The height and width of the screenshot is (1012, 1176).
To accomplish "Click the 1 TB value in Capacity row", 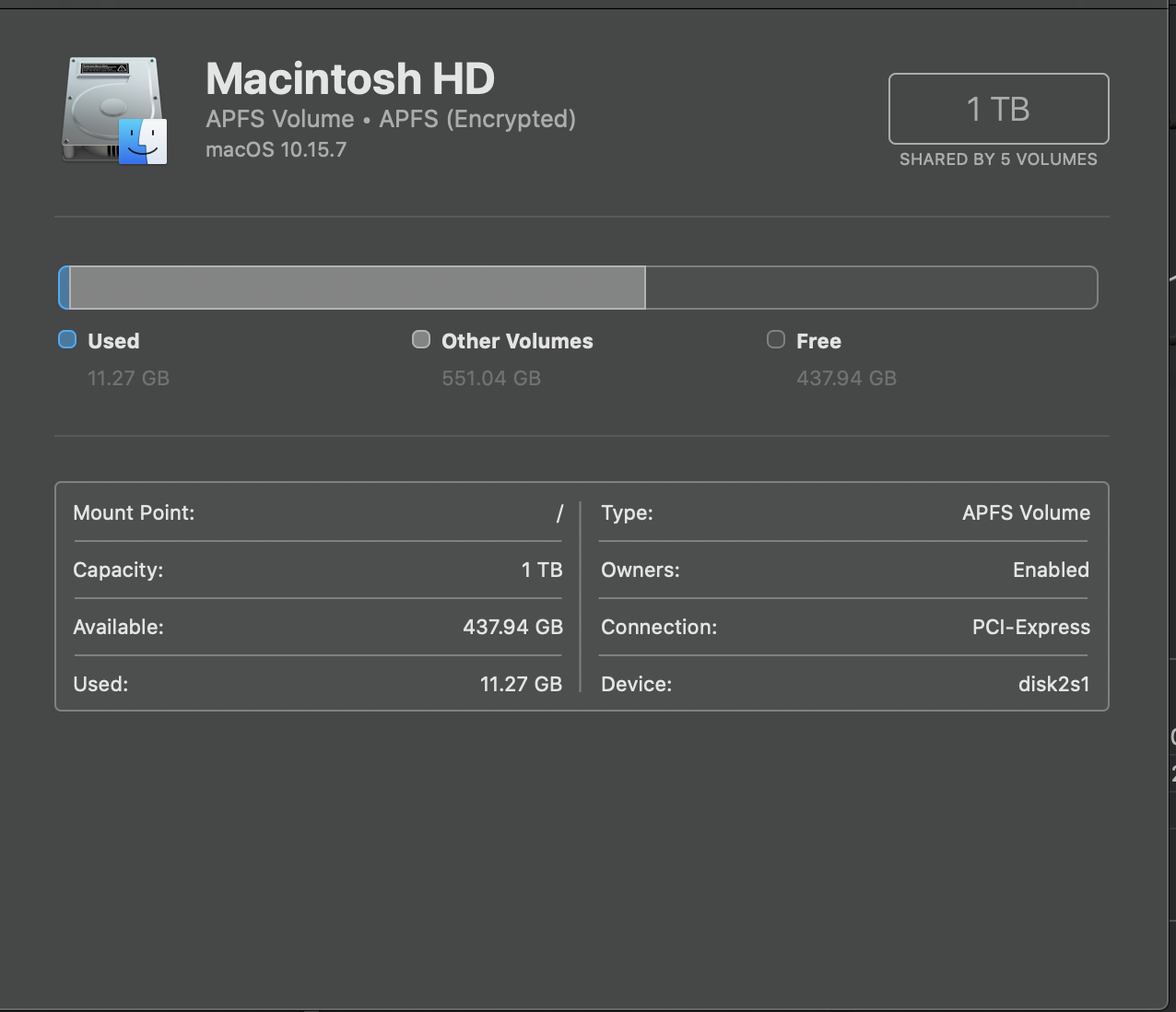I will [542, 570].
